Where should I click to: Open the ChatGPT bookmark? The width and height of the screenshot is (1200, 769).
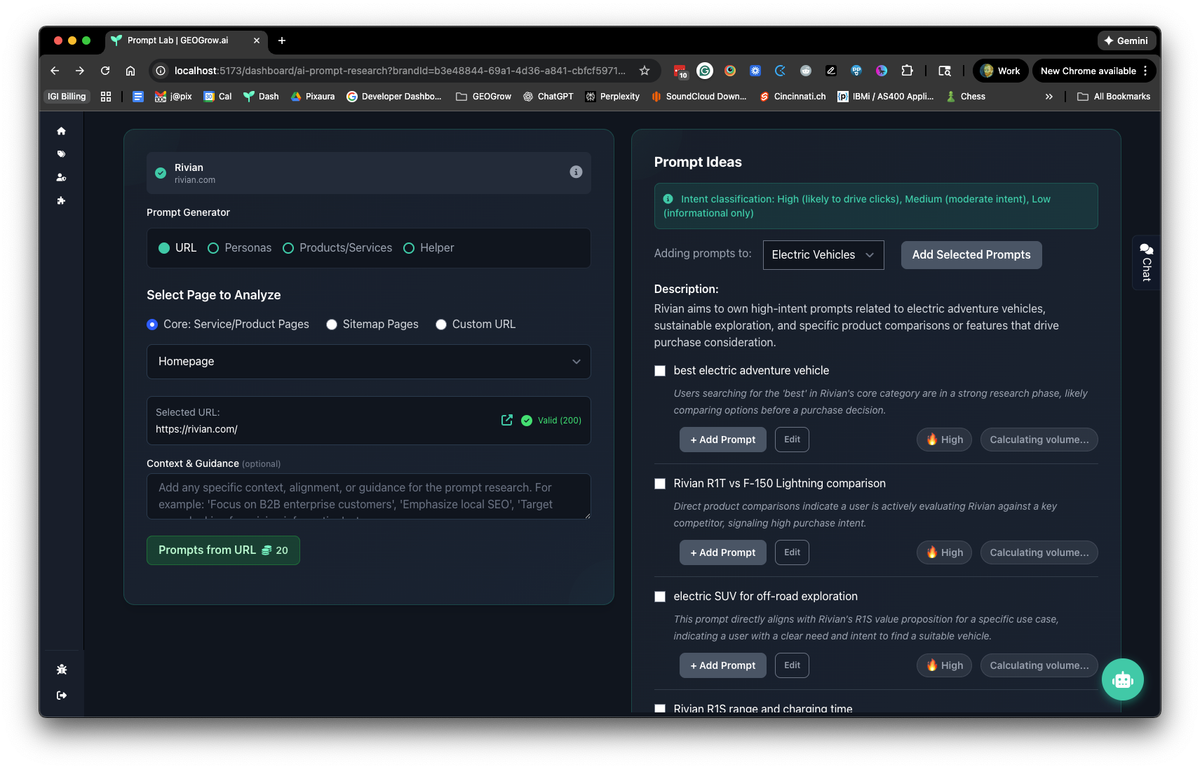[548, 97]
